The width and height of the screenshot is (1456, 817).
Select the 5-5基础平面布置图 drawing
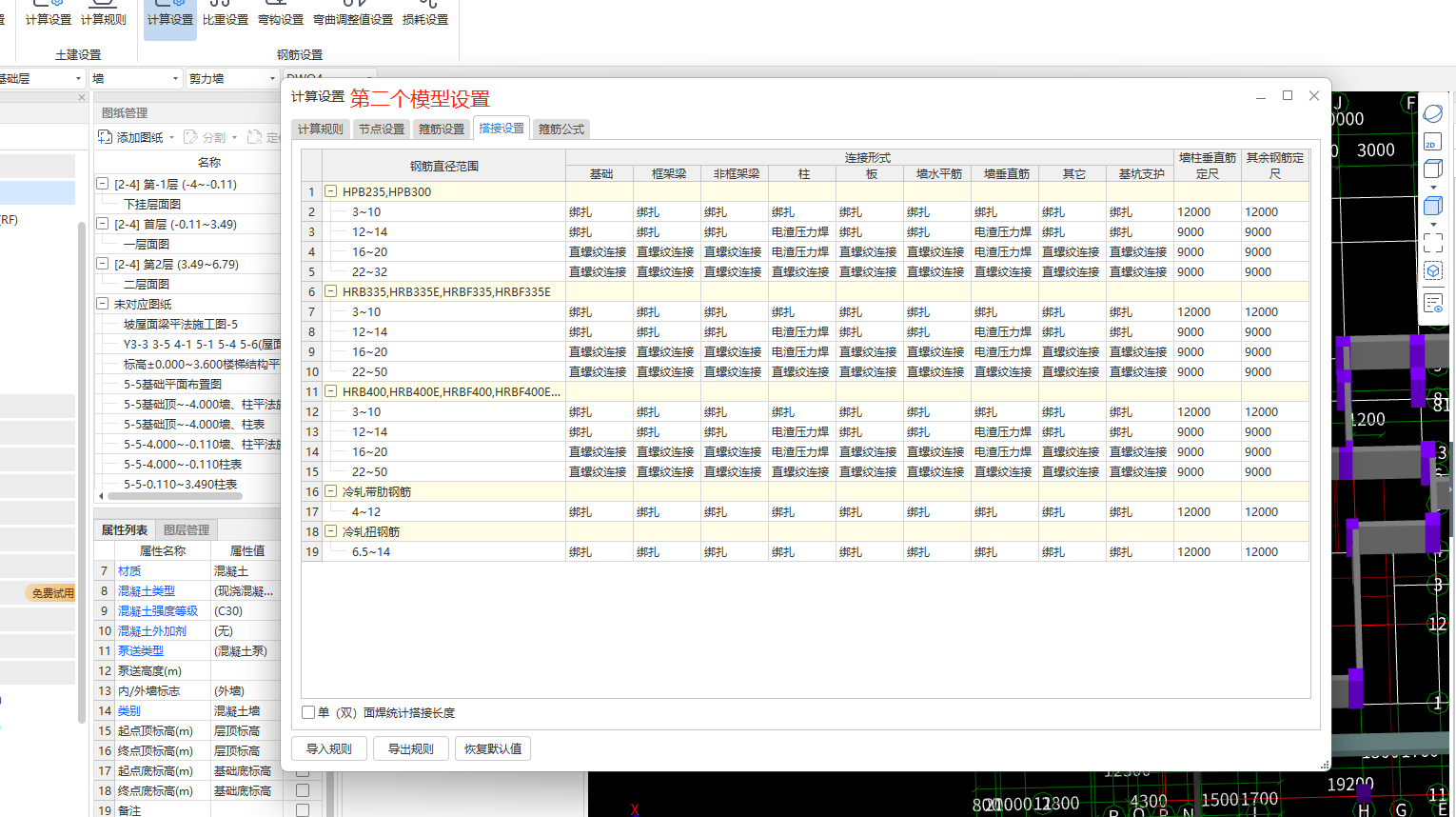[172, 384]
